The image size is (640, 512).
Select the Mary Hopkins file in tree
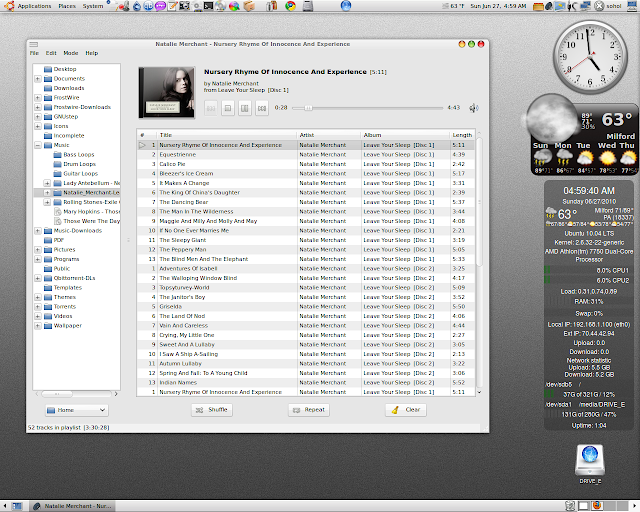click(x=87, y=211)
